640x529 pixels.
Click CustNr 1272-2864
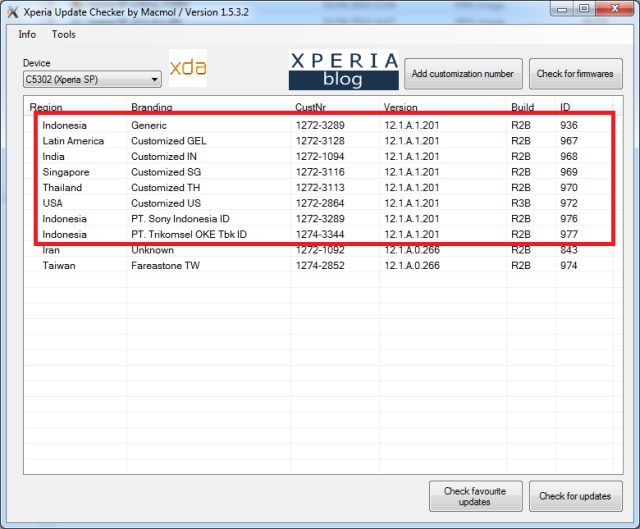click(x=320, y=203)
